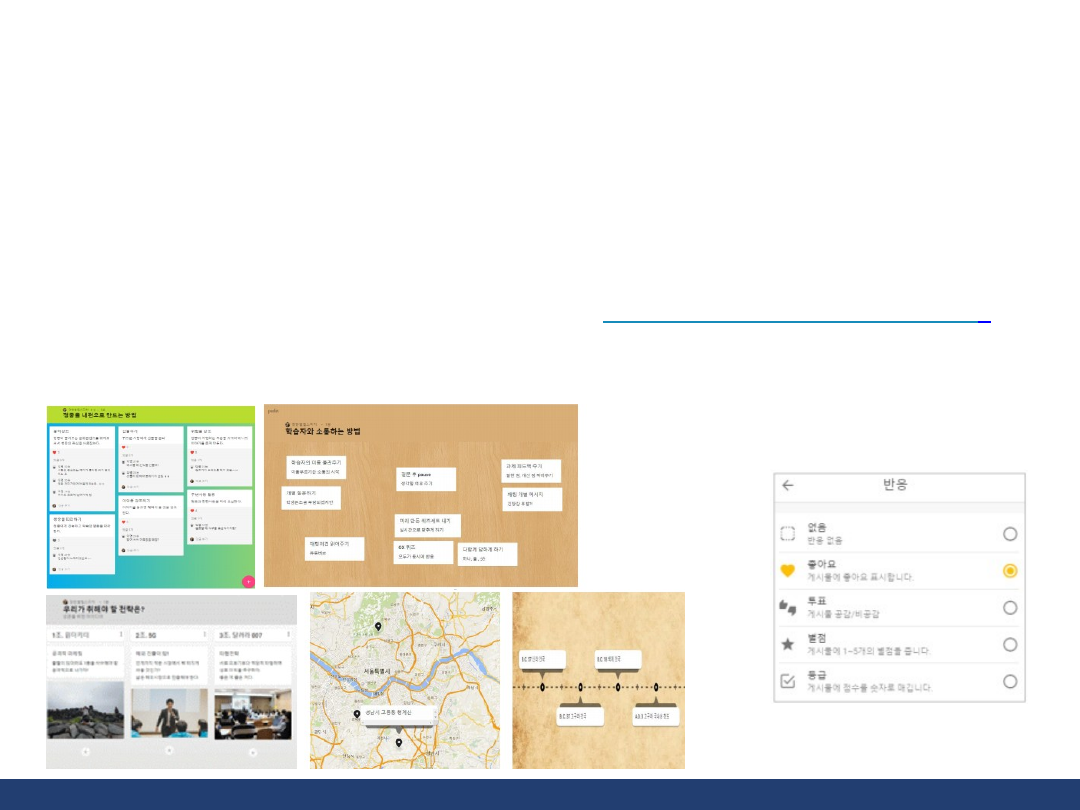Click the yellow heart 좋아요 icon

[787, 571]
